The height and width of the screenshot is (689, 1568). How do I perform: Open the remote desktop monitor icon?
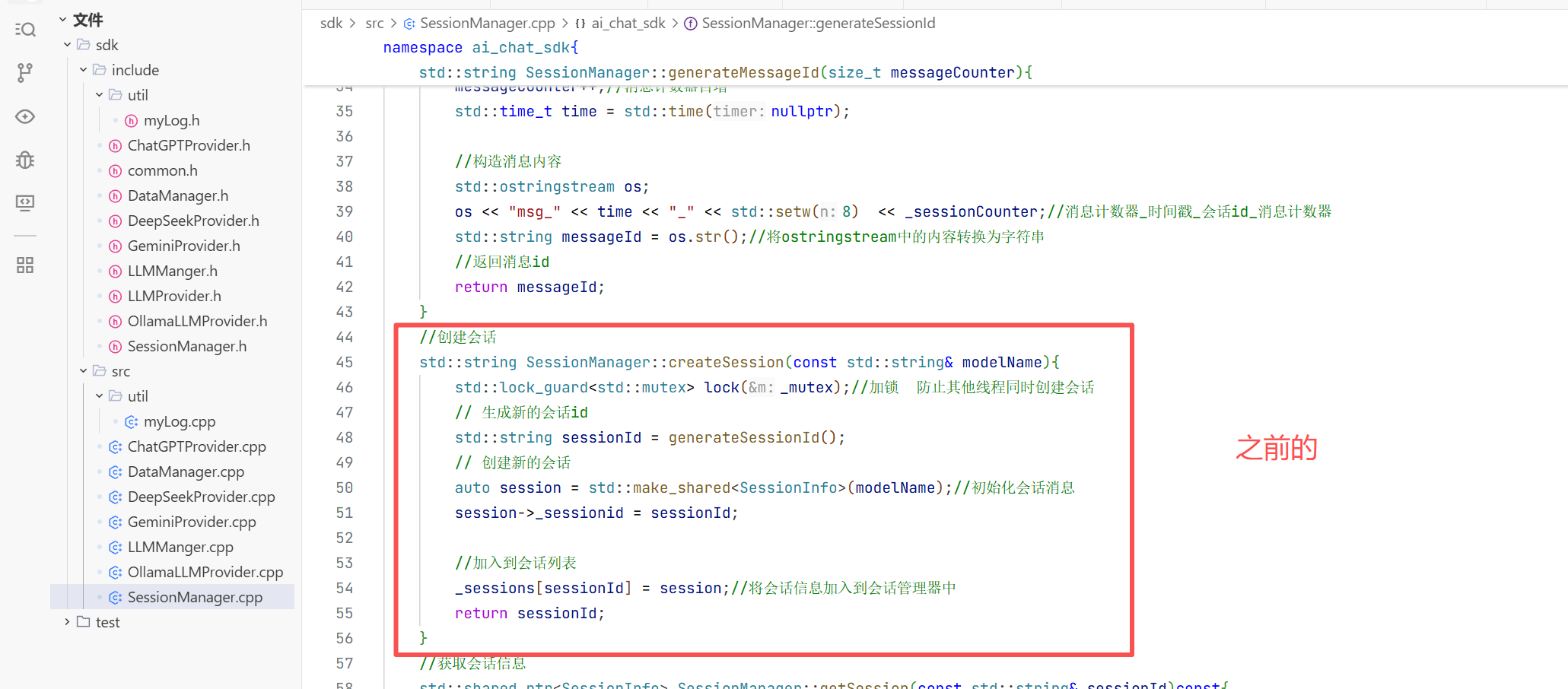click(x=25, y=202)
